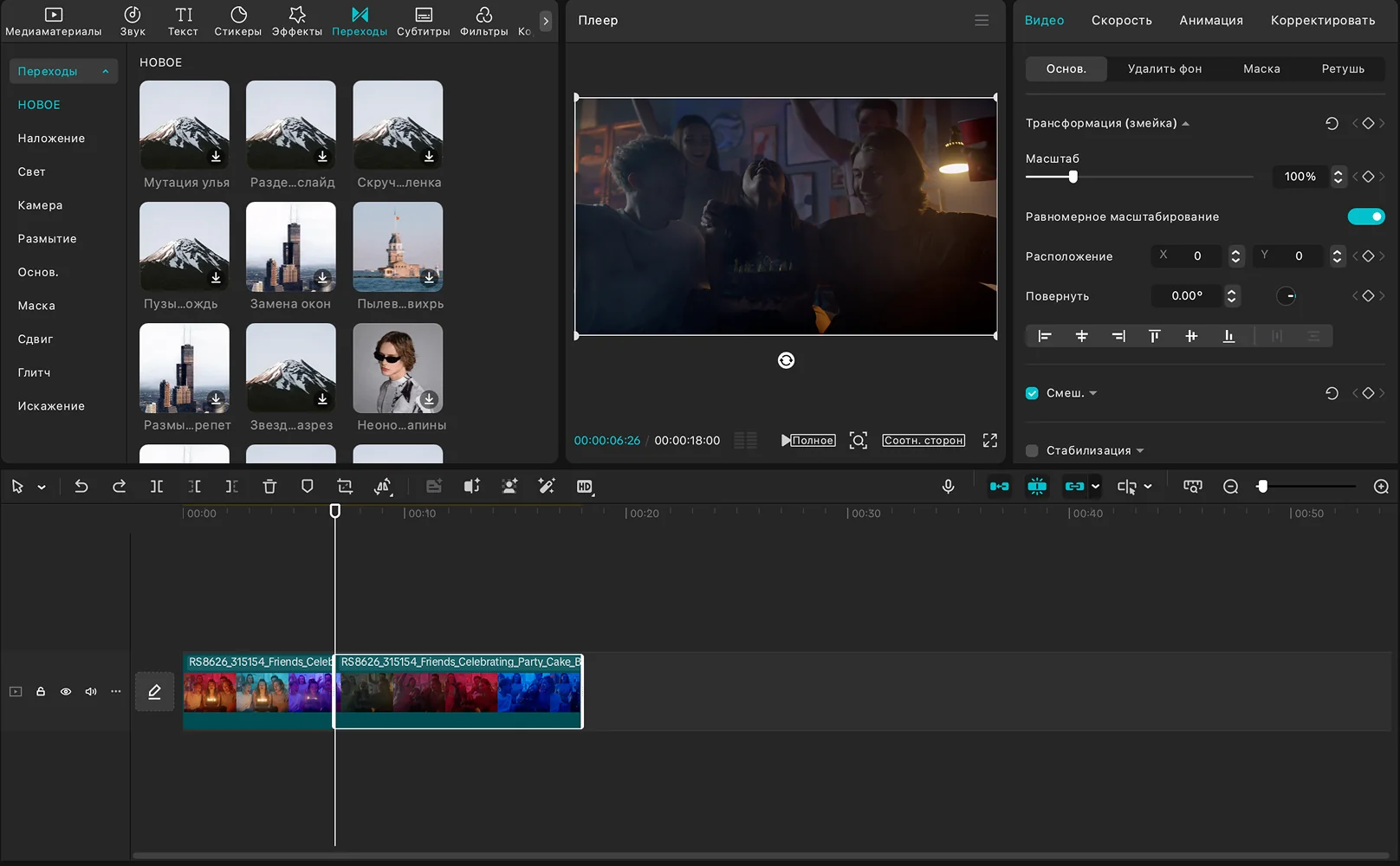Click the Масштаб slider handle
The image size is (1400, 866).
coord(1073,177)
